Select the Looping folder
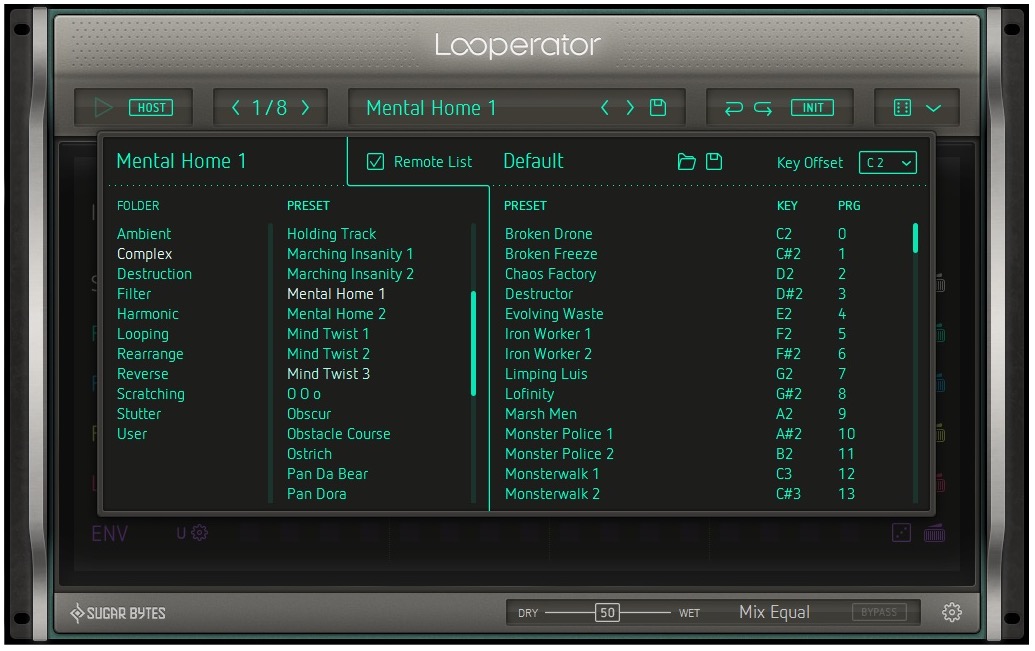Screen dimensions: 1035x651 coord(143,334)
